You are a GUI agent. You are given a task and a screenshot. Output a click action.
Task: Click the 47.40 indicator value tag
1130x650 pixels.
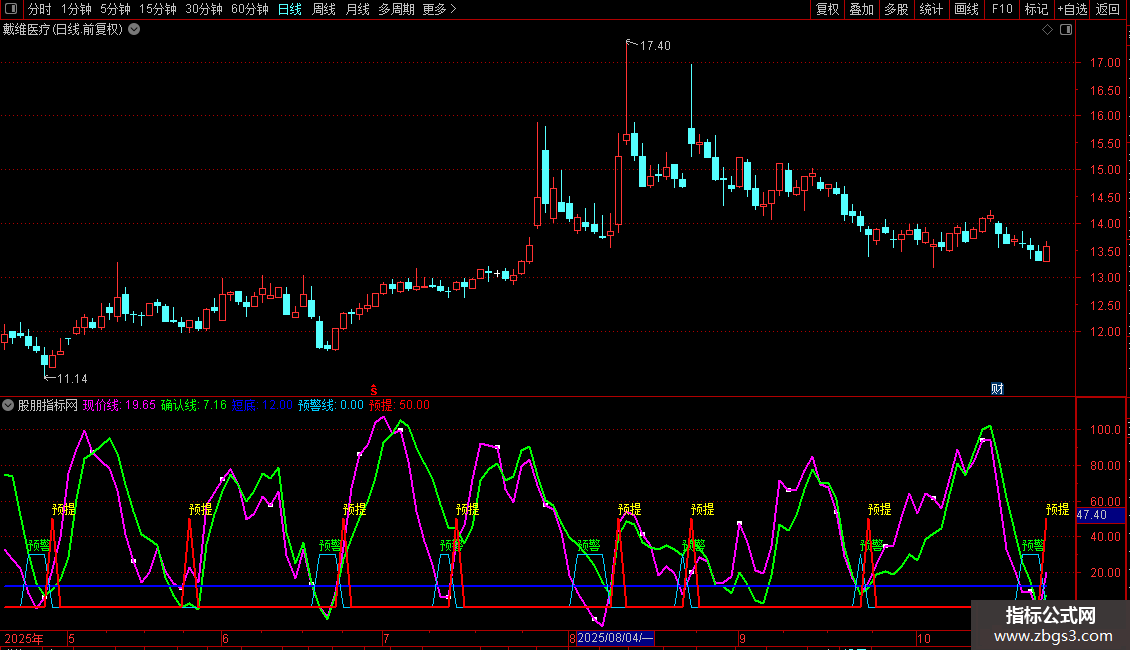(x=1100, y=515)
